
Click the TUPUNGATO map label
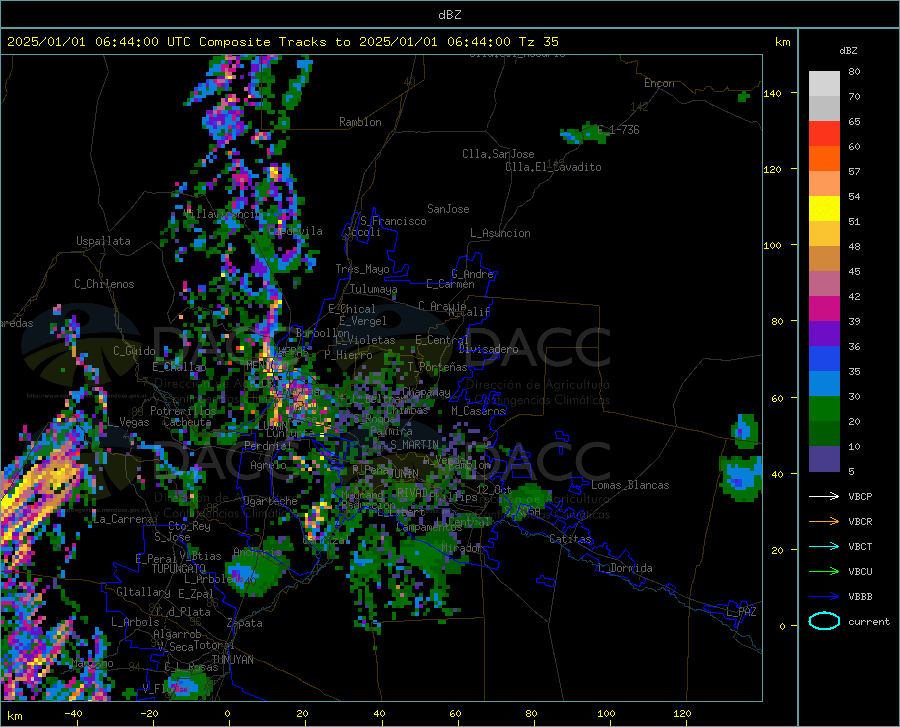(179, 569)
